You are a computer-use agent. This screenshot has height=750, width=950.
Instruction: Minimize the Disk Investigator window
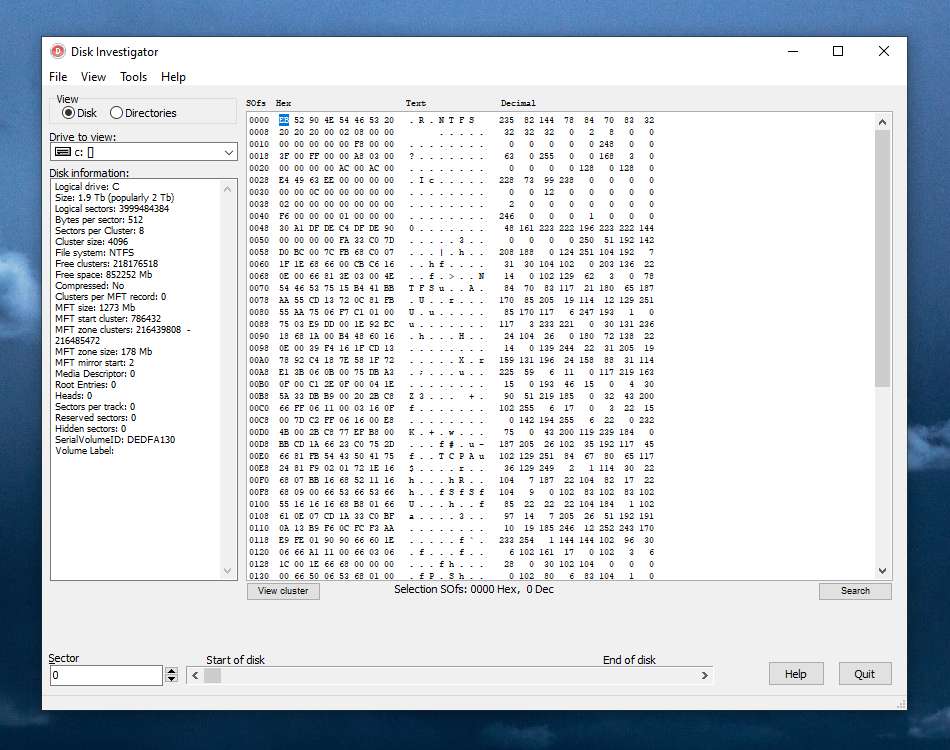[x=793, y=51]
